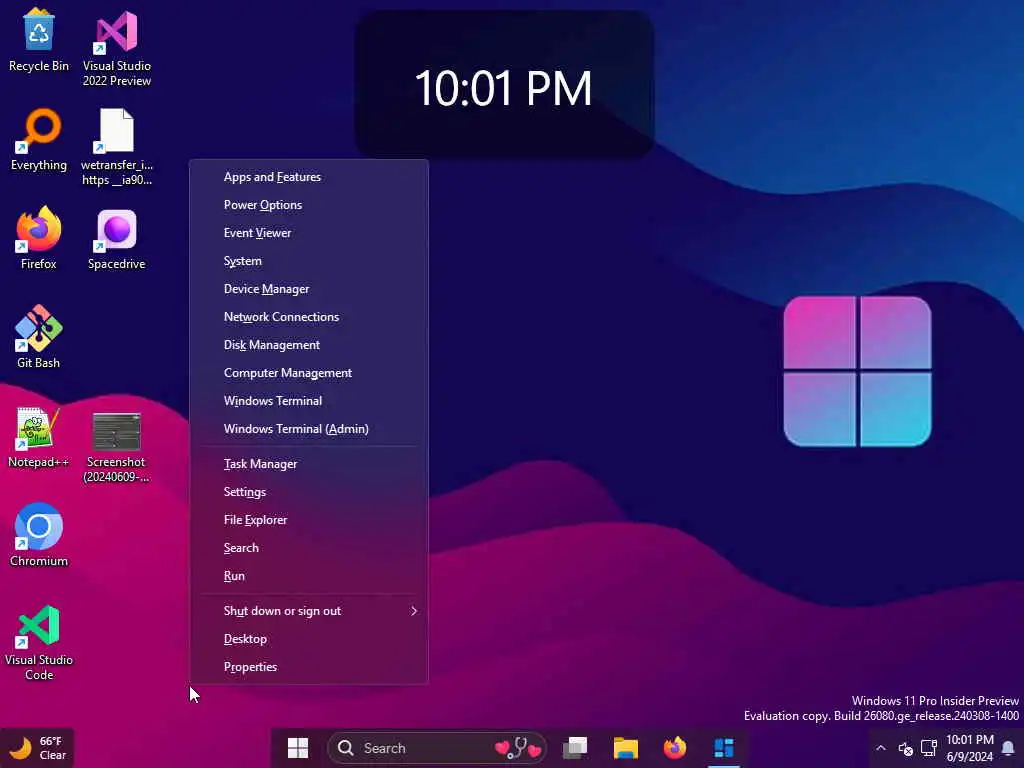This screenshot has height=768, width=1024.
Task: Click the Windows Start button on the taskbar
Action: (x=298, y=748)
